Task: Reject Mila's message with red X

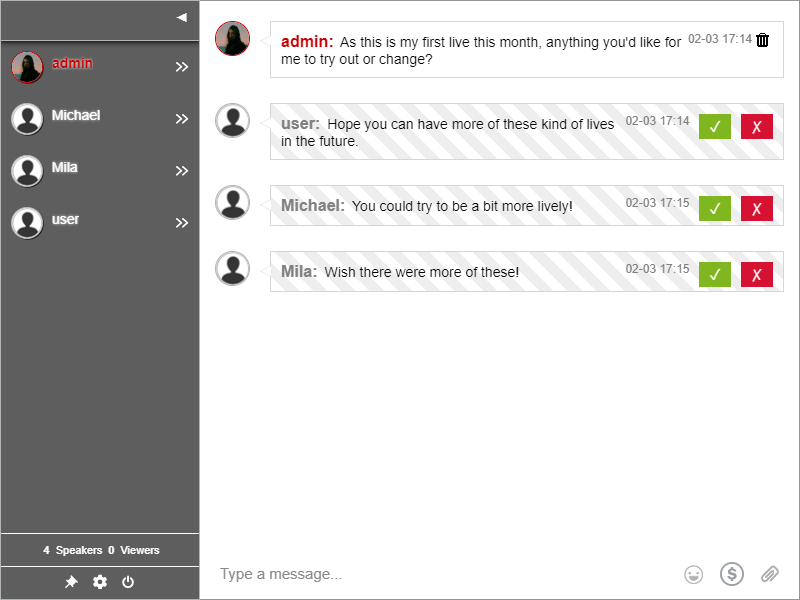Action: [x=757, y=275]
